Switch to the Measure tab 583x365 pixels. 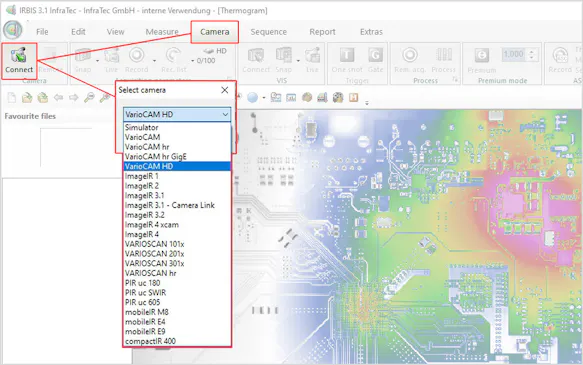[x=162, y=32]
